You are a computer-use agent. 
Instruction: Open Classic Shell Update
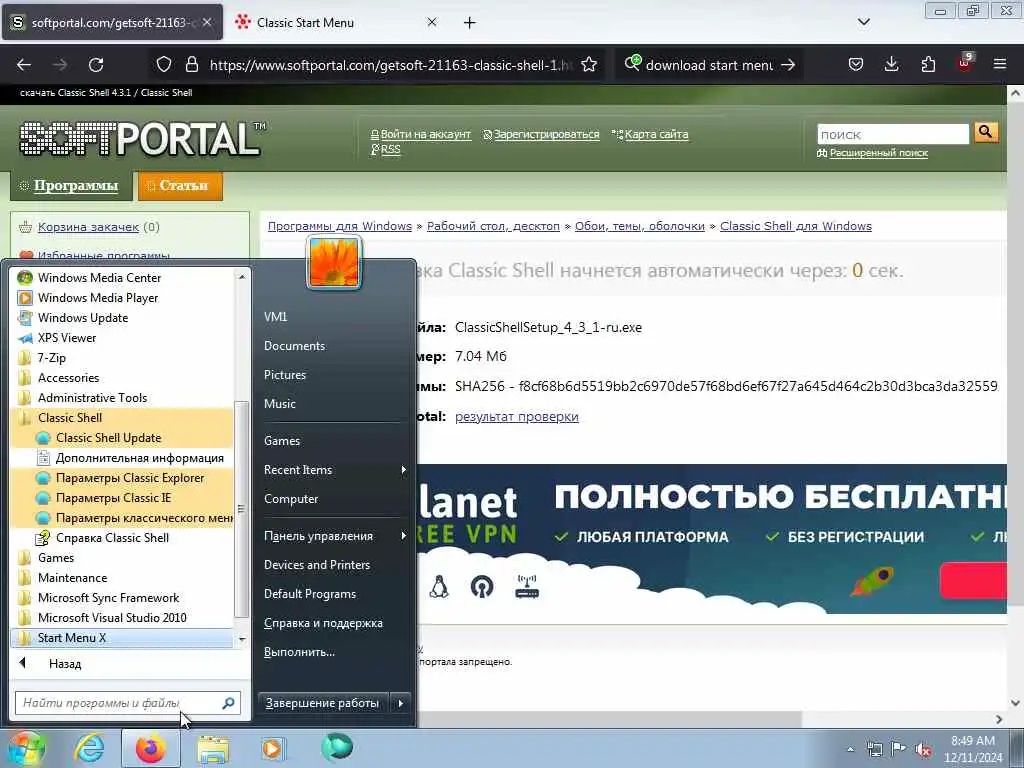[x=122, y=438]
